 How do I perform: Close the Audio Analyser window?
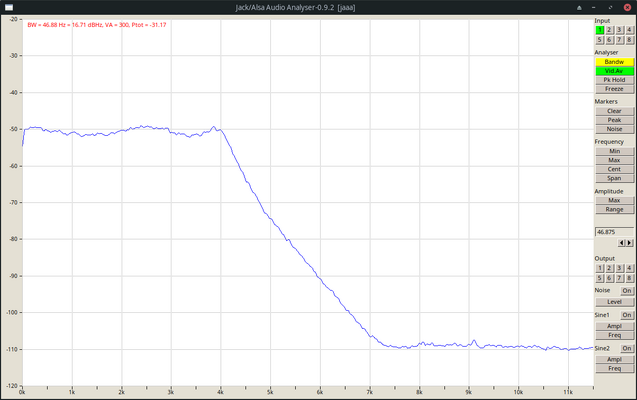[627, 7]
